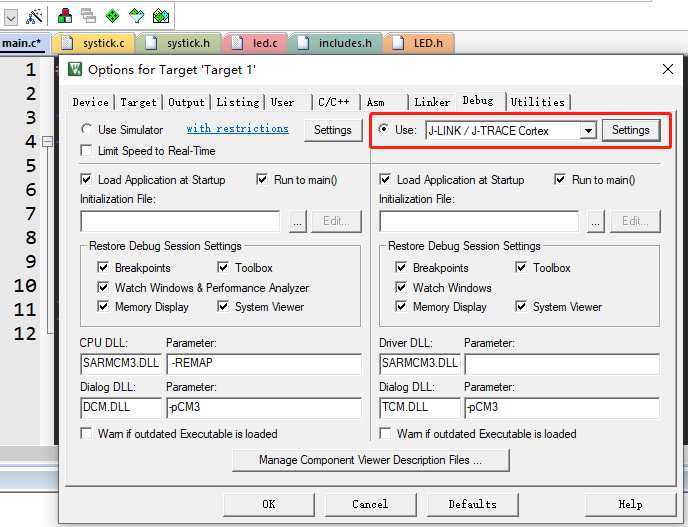Click Settings button beside J-LINK debugger
The height and width of the screenshot is (527, 688).
(630, 130)
